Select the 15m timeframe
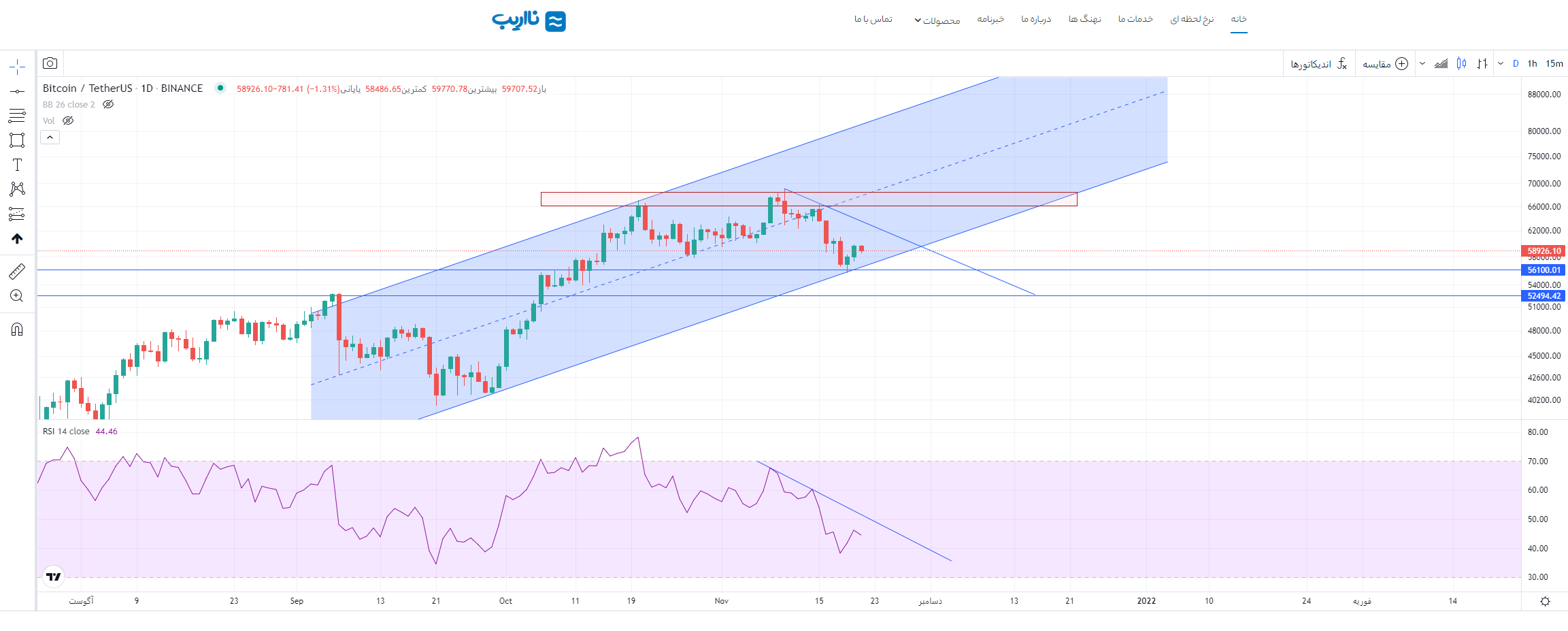Screen dimensions: 1568x631 [1554, 63]
